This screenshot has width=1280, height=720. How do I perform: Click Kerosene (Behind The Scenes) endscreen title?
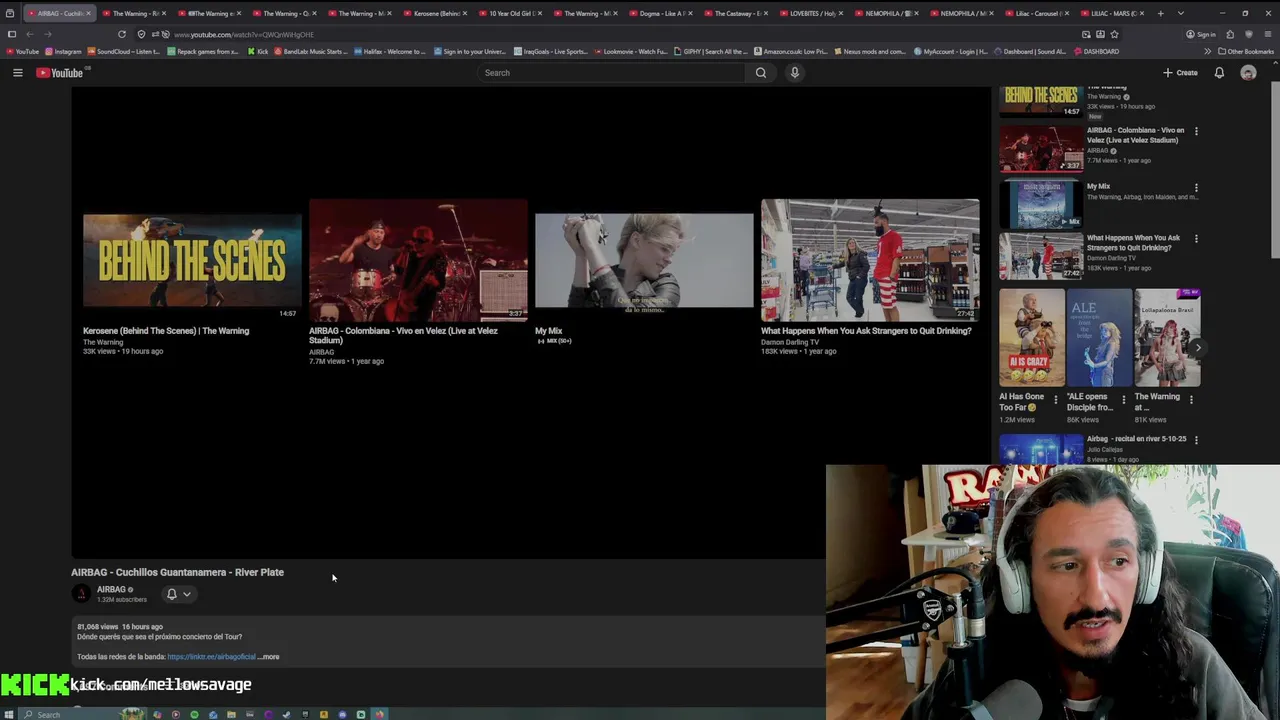tap(166, 331)
